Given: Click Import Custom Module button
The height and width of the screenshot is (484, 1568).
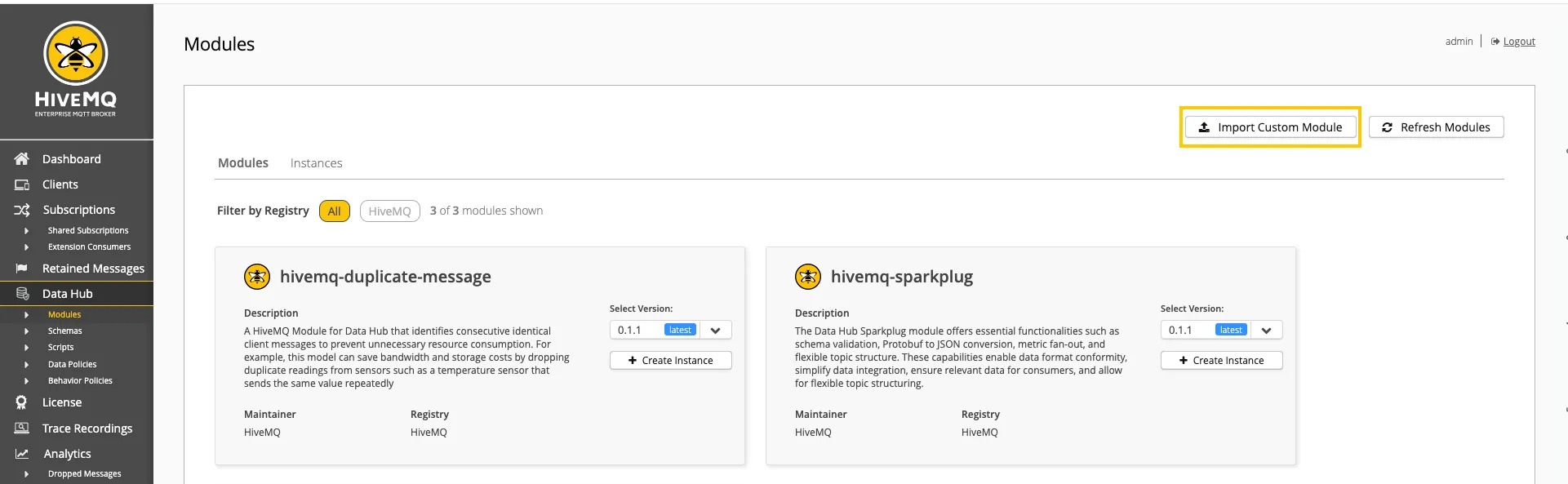Looking at the screenshot, I should click(1270, 127).
